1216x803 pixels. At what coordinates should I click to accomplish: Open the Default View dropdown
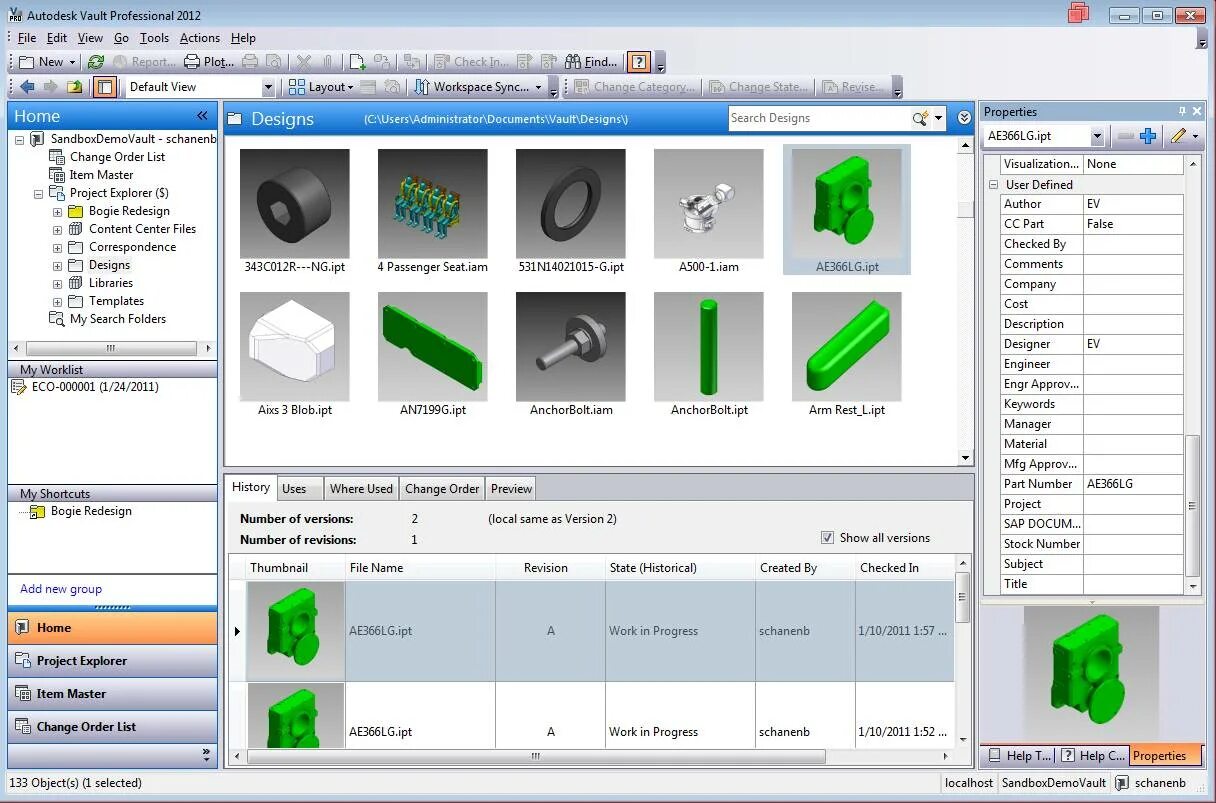[x=268, y=87]
